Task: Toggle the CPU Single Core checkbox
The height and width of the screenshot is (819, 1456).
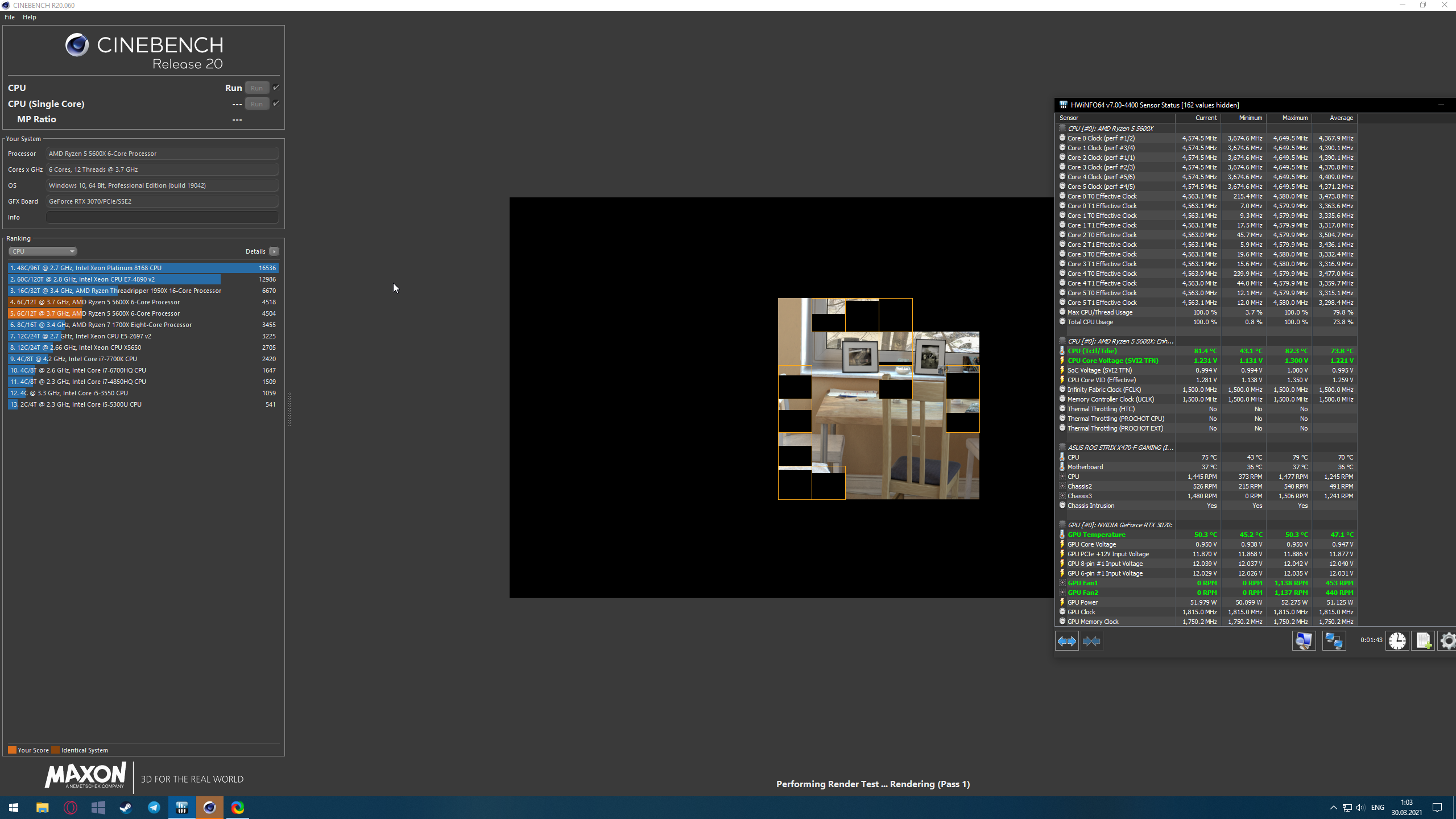Action: (276, 104)
